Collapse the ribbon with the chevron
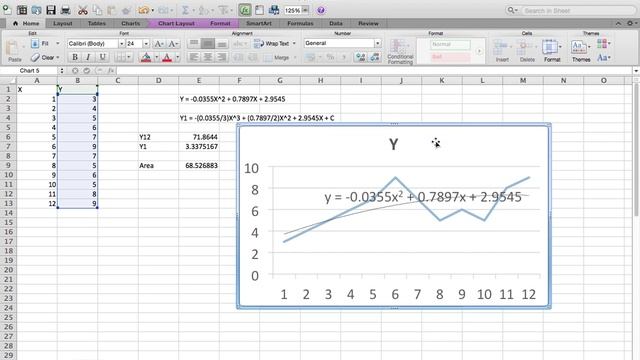 tap(618, 24)
